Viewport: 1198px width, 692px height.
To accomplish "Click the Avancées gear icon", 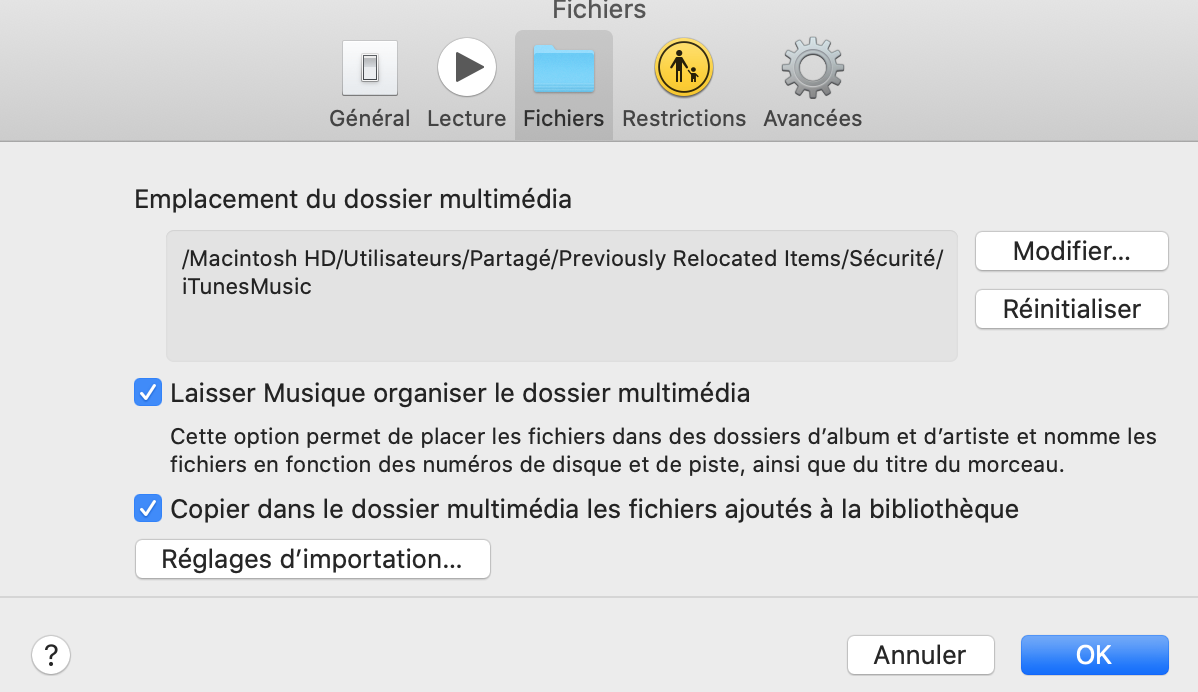I will point(812,68).
